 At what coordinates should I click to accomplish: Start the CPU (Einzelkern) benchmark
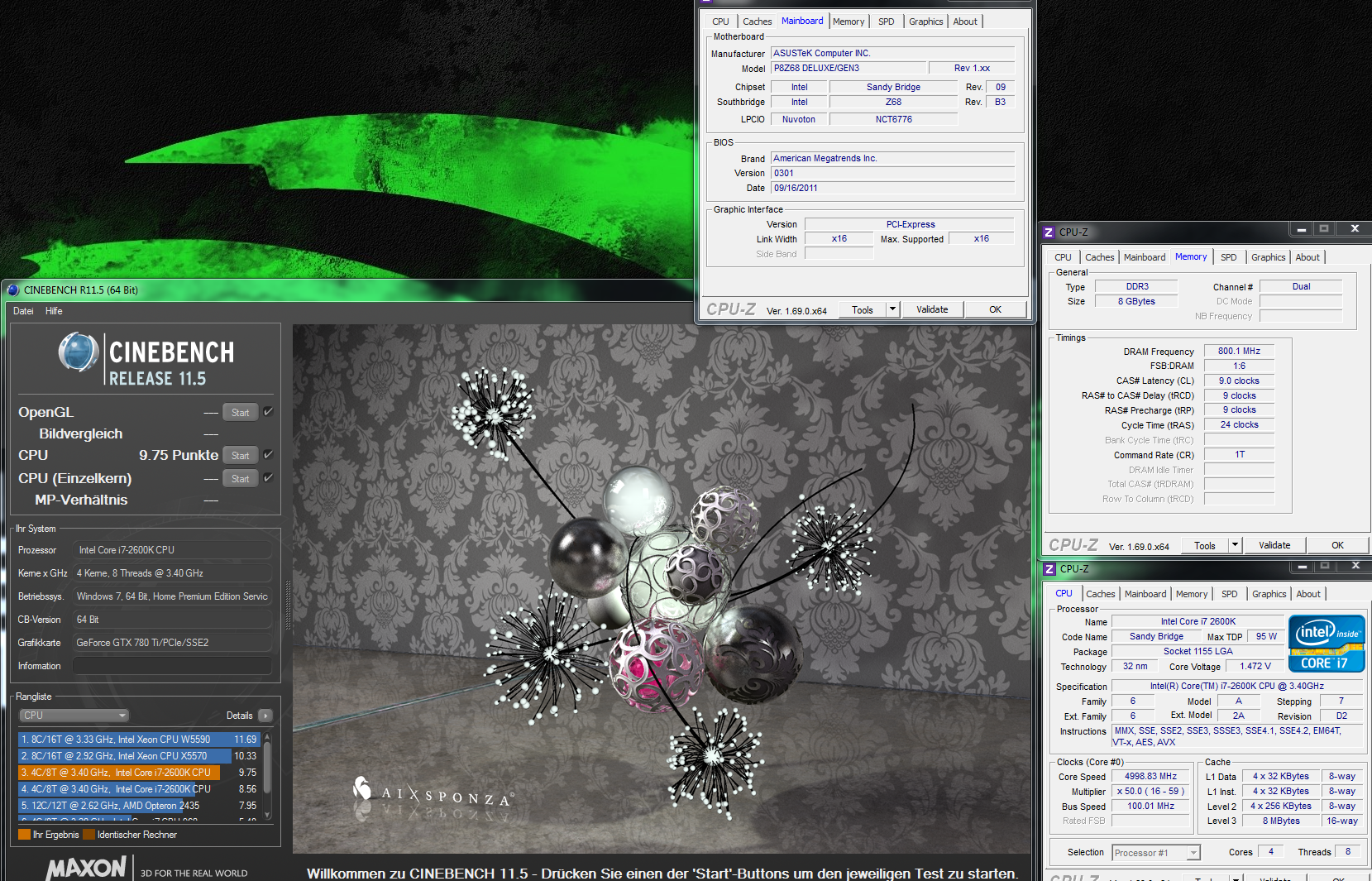pyautogui.click(x=240, y=478)
